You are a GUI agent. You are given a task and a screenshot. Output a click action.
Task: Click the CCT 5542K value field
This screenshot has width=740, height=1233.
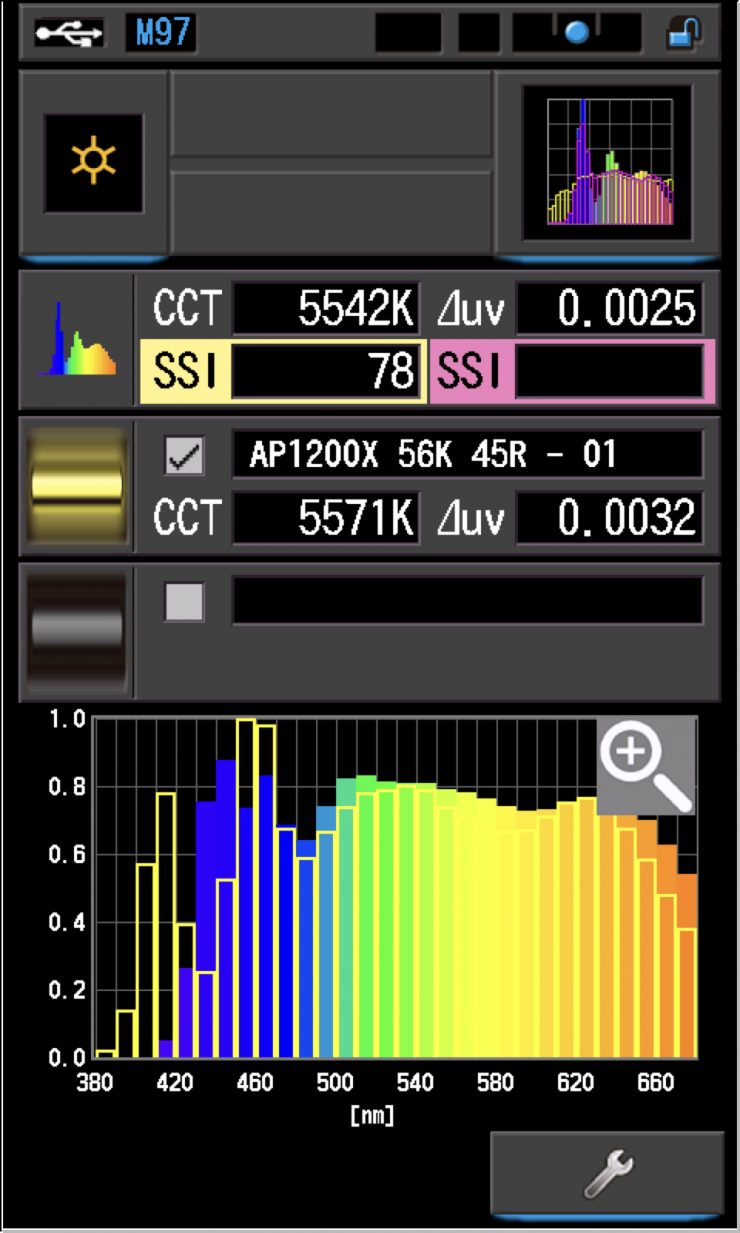pos(326,310)
